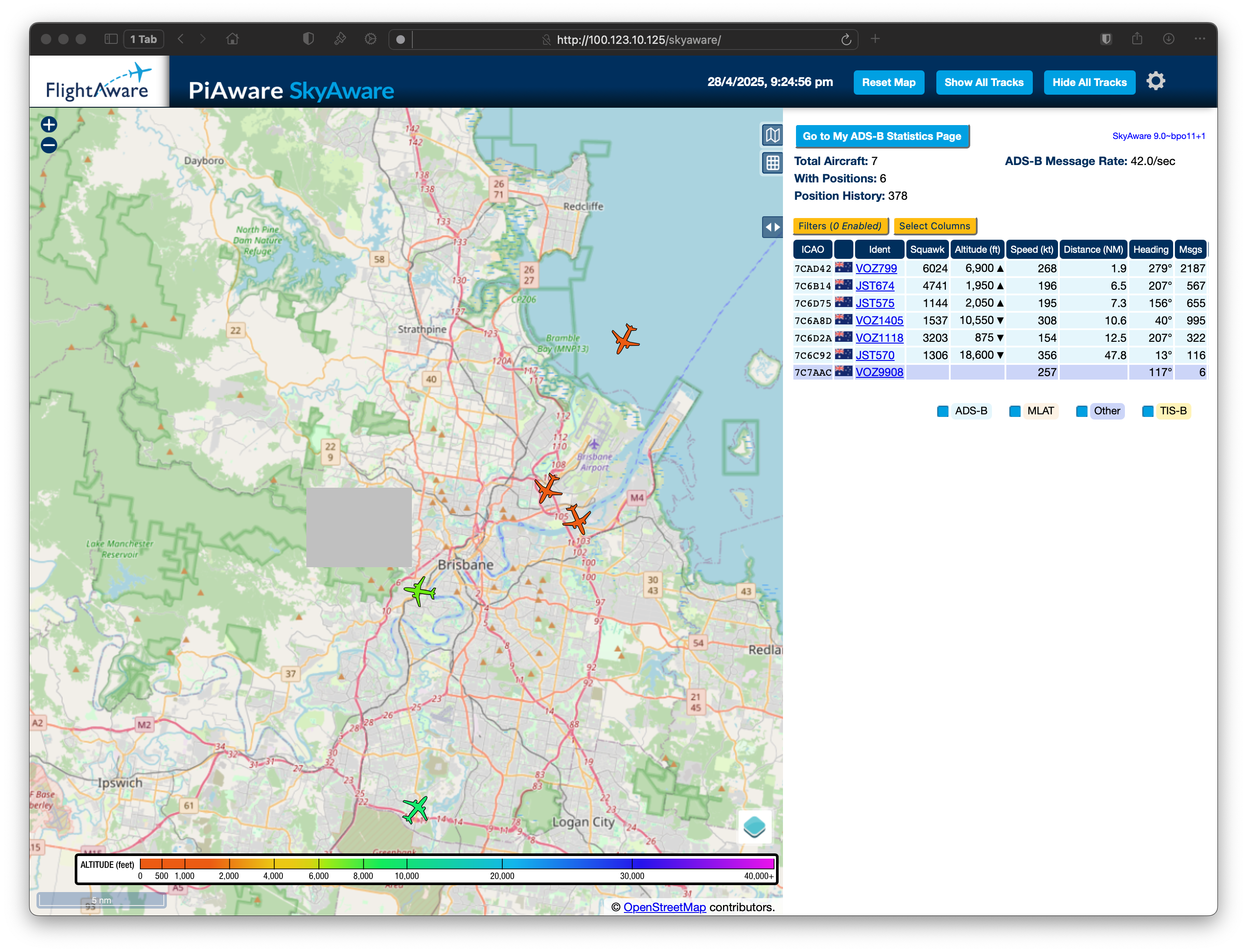This screenshot has height=952, width=1247.
Task: Select the orange aircraft near the river
Action: tap(577, 519)
